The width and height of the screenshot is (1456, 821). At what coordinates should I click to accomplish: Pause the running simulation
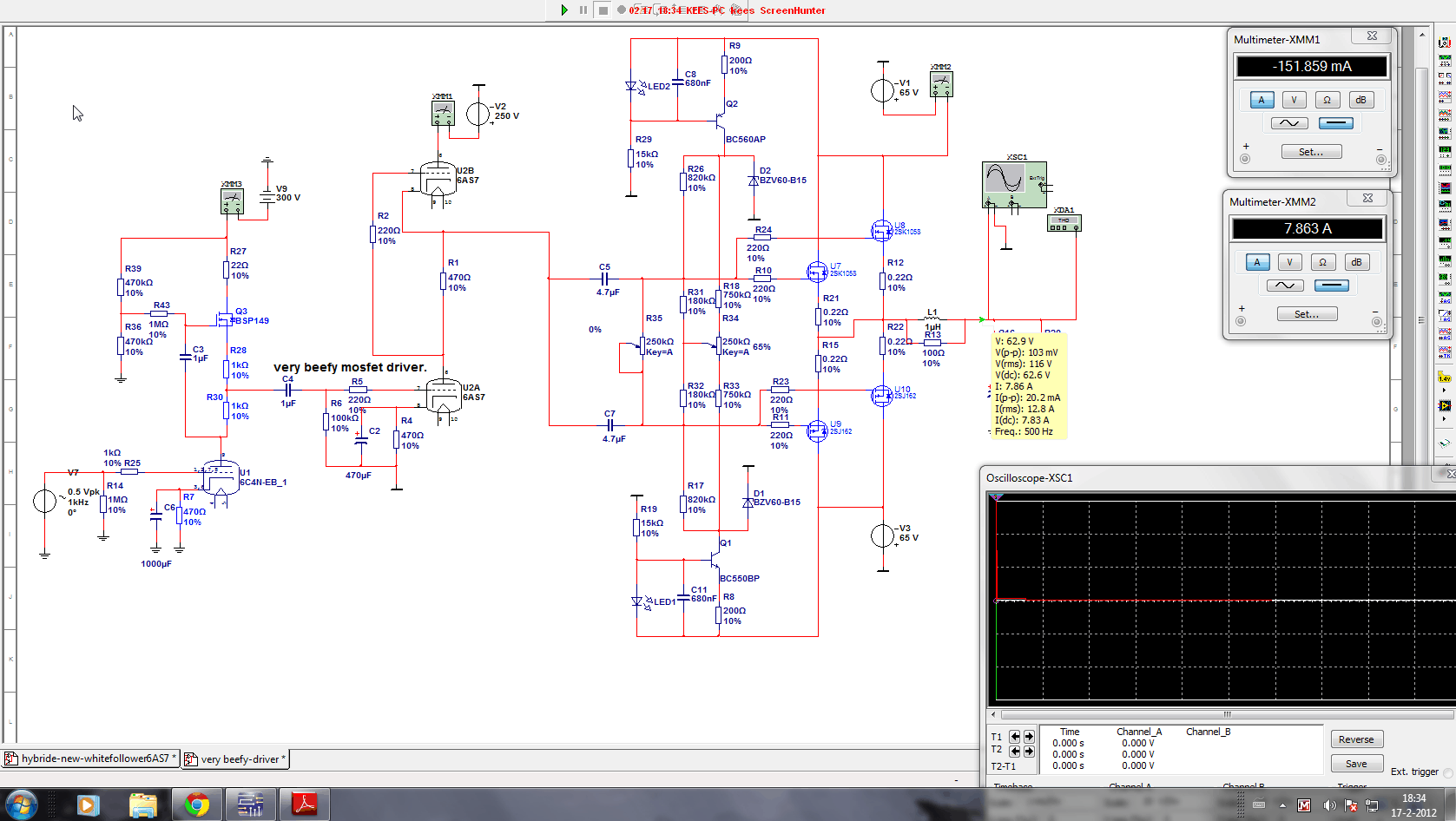pyautogui.click(x=583, y=10)
